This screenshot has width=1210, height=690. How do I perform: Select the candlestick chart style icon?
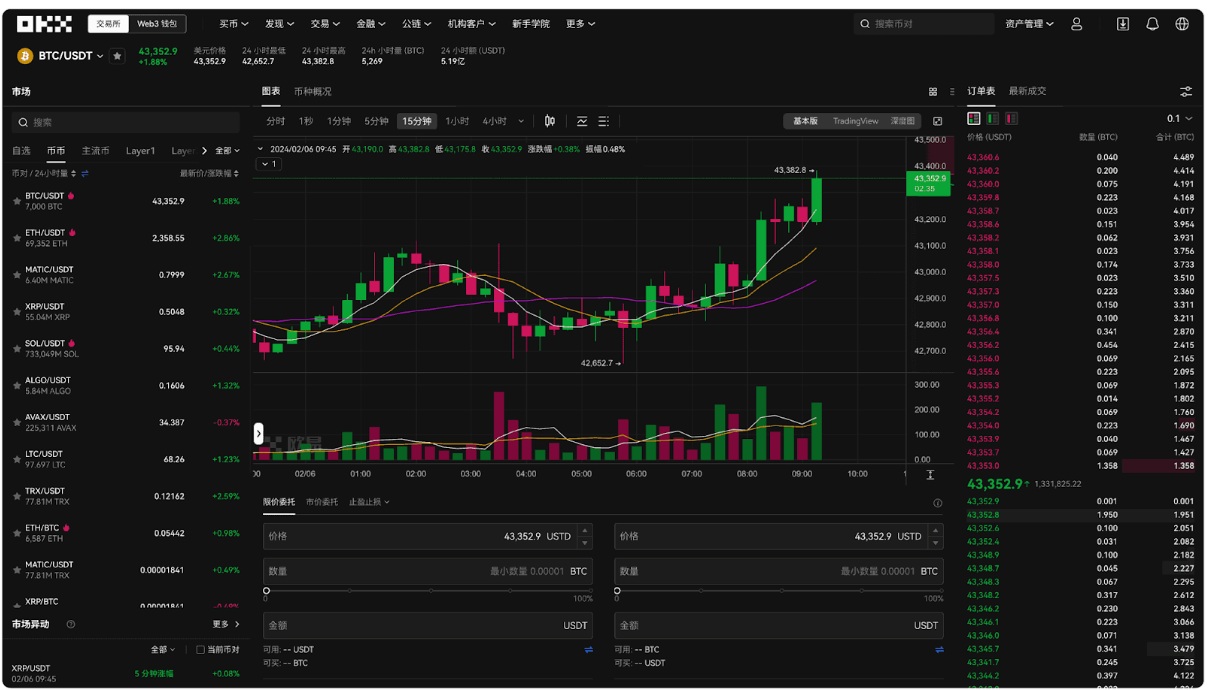pyautogui.click(x=549, y=120)
